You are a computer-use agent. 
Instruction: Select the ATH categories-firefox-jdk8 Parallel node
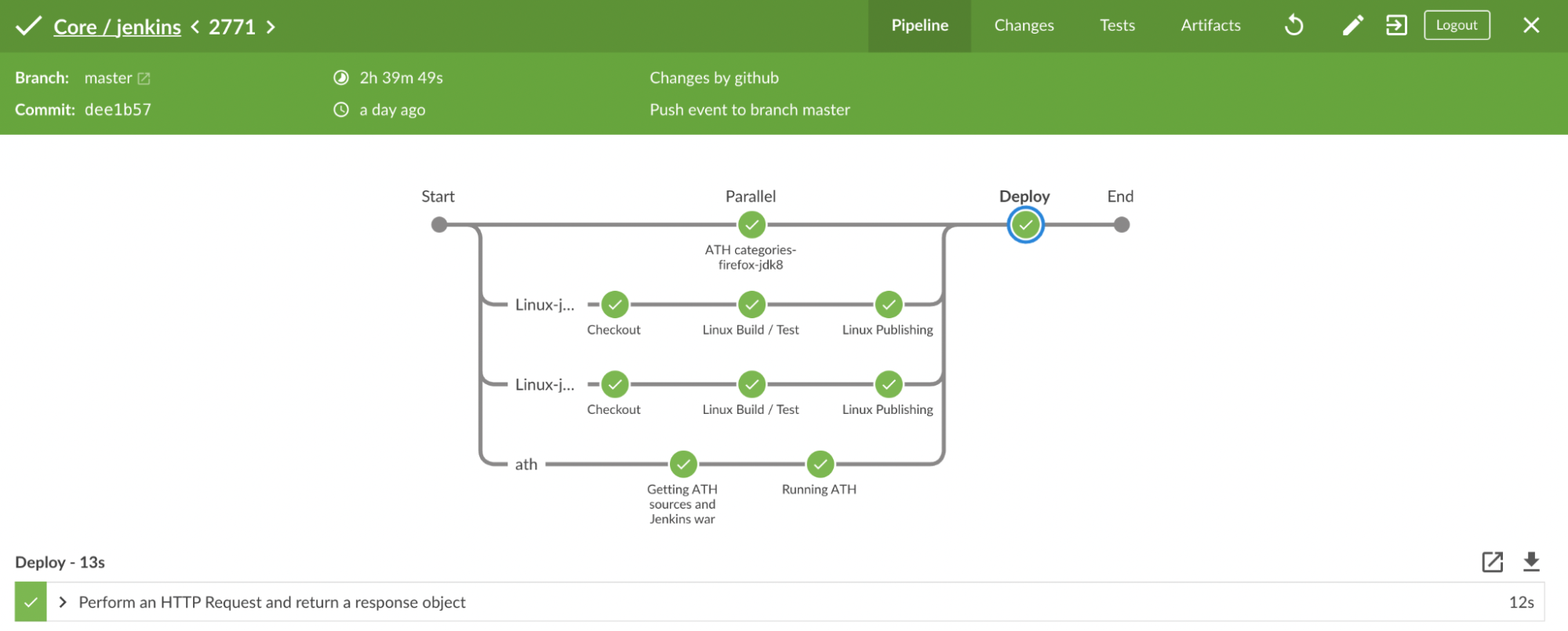[751, 225]
